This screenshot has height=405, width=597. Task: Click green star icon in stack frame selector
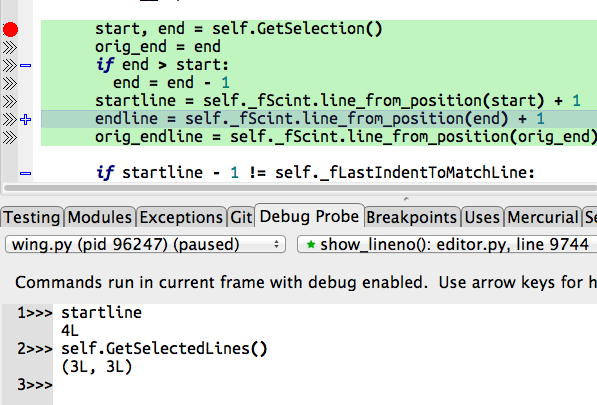(311, 244)
